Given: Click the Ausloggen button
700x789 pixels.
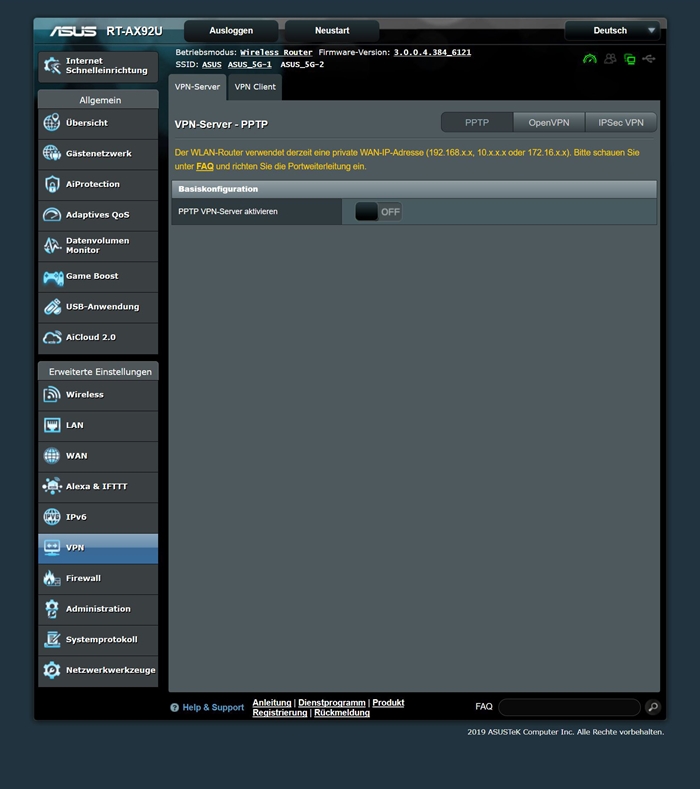Looking at the screenshot, I should 231,31.
